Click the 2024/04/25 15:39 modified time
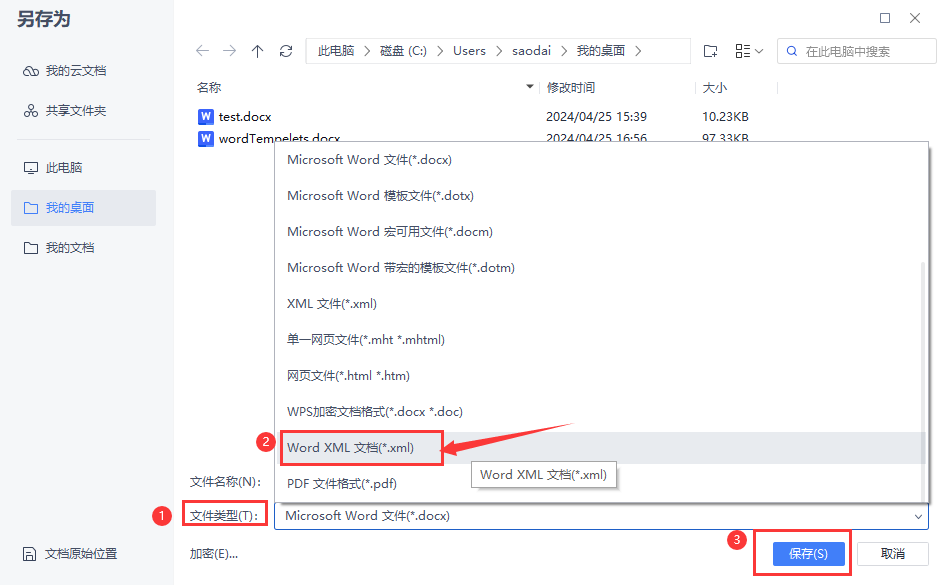This screenshot has width=946, height=585. [x=596, y=116]
